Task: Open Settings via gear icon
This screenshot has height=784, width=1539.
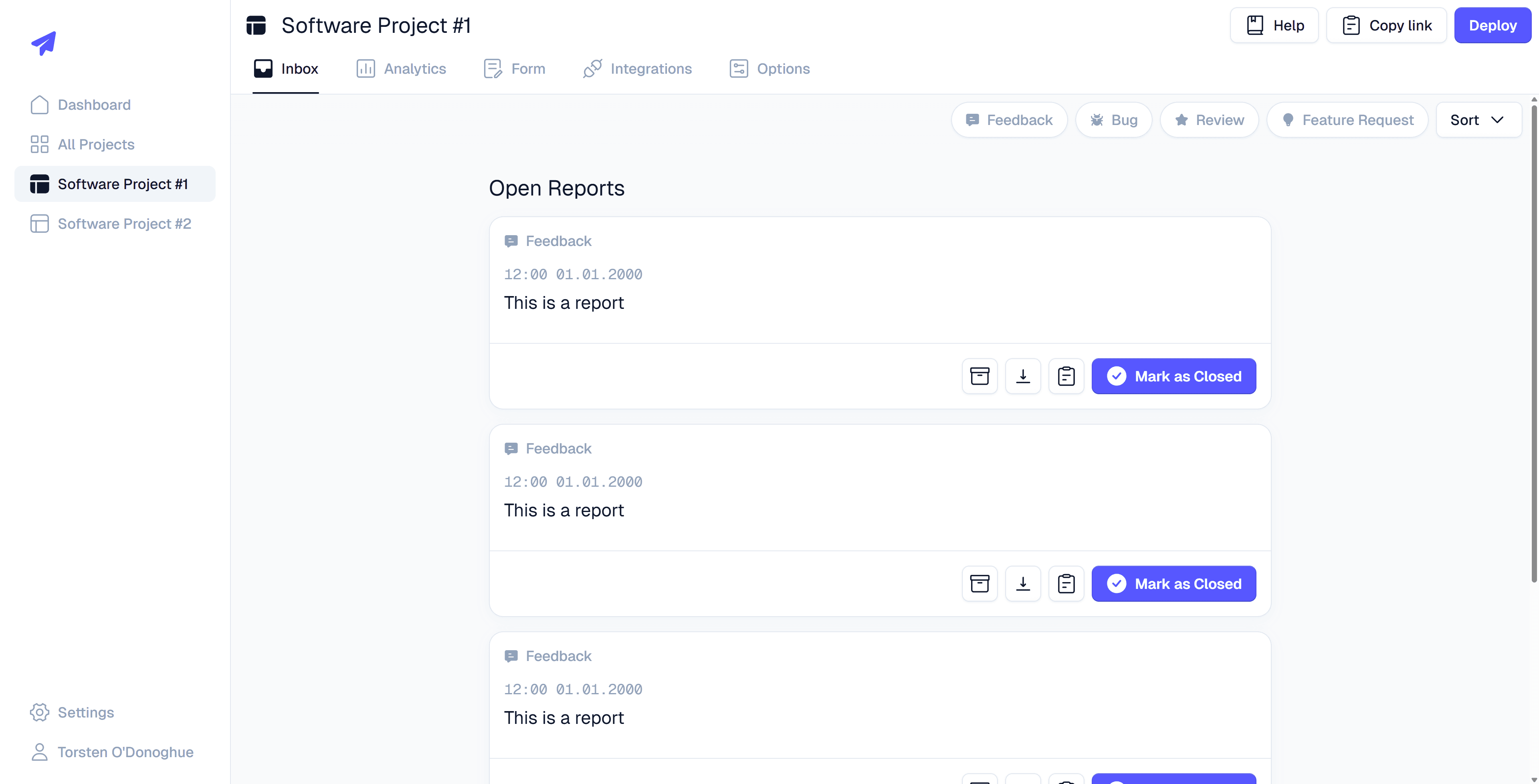Action: (x=39, y=712)
